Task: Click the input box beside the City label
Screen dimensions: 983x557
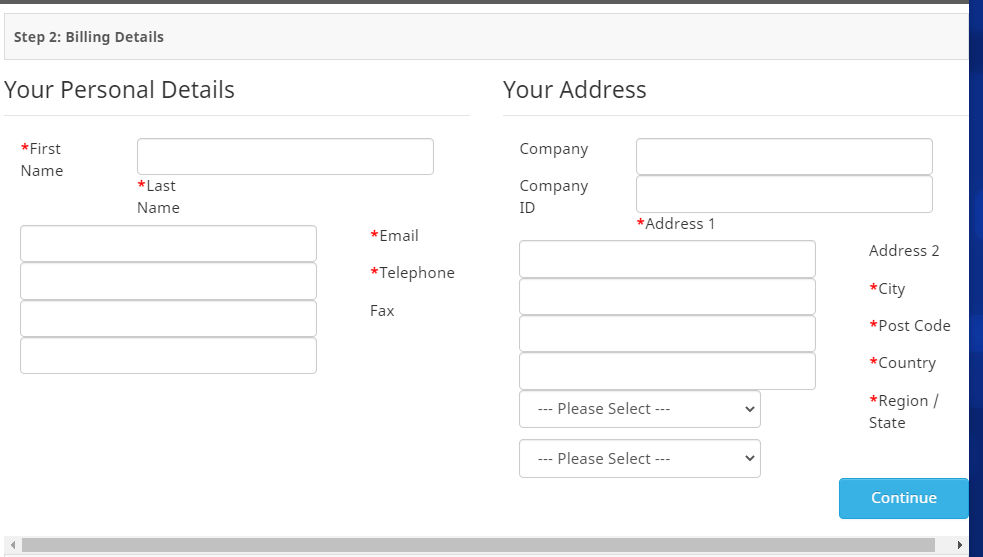Action: pyautogui.click(x=667, y=297)
